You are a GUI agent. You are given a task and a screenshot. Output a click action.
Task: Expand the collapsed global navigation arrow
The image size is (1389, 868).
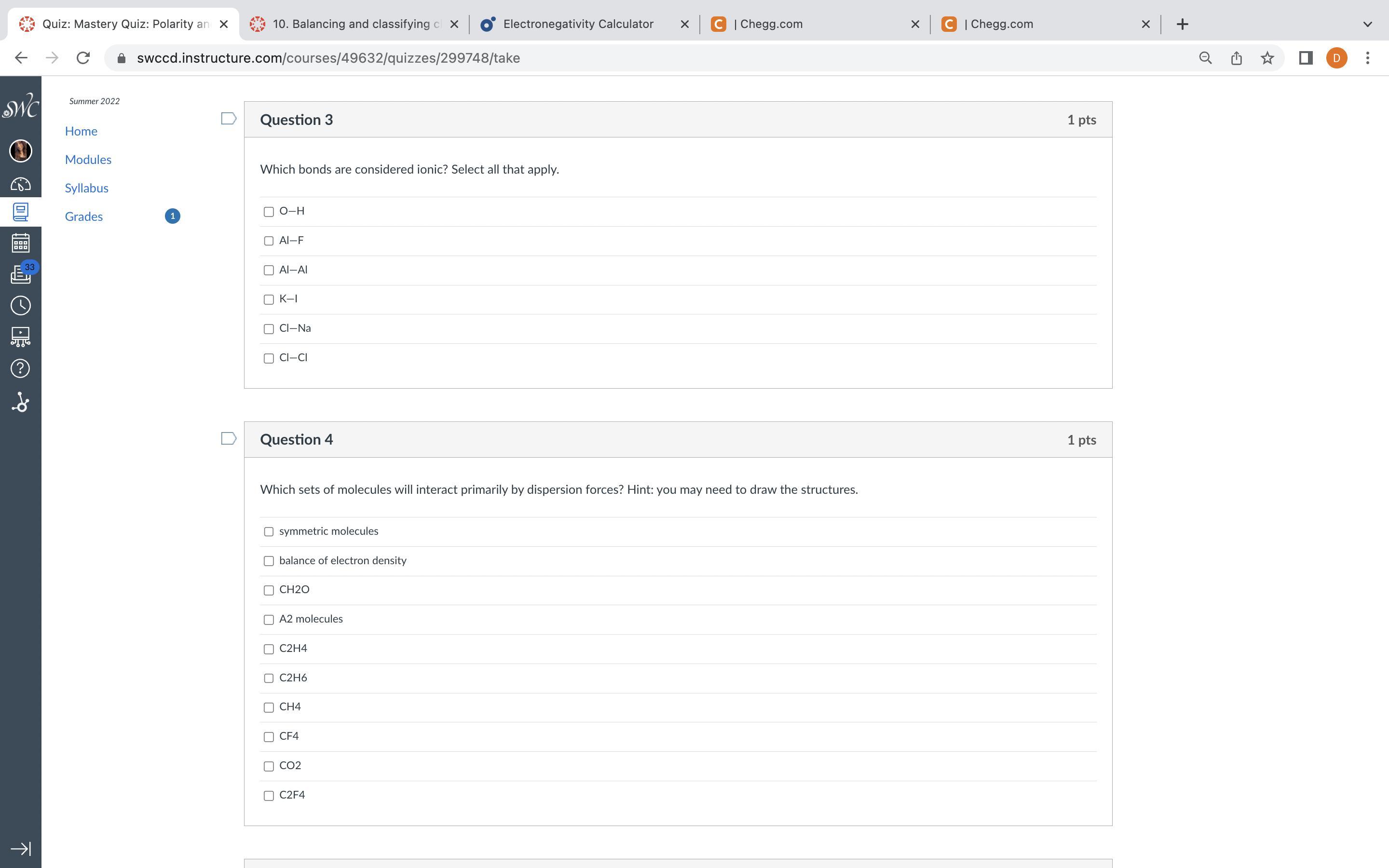(21, 849)
